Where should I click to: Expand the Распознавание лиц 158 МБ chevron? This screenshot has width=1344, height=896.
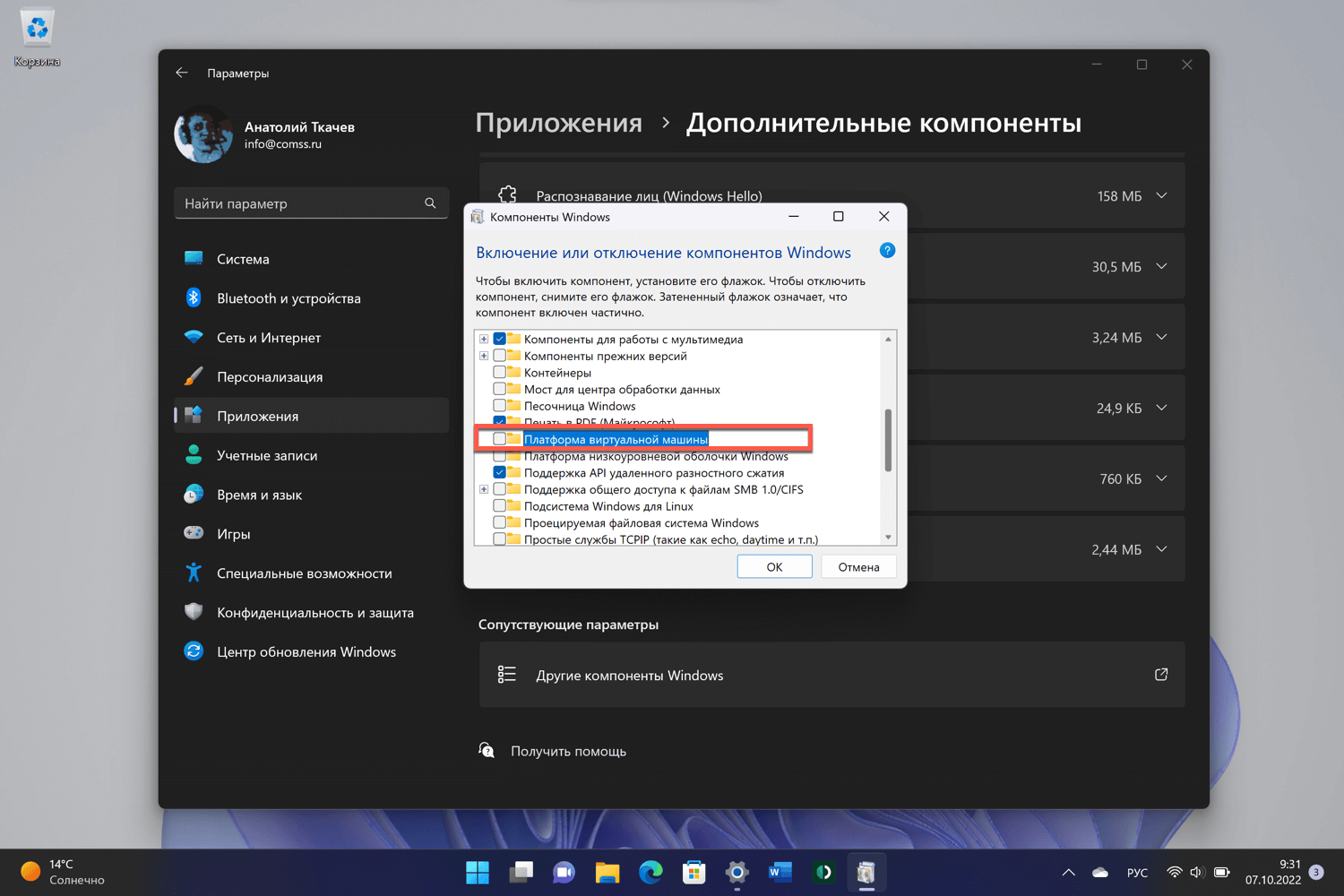pyautogui.click(x=1161, y=195)
